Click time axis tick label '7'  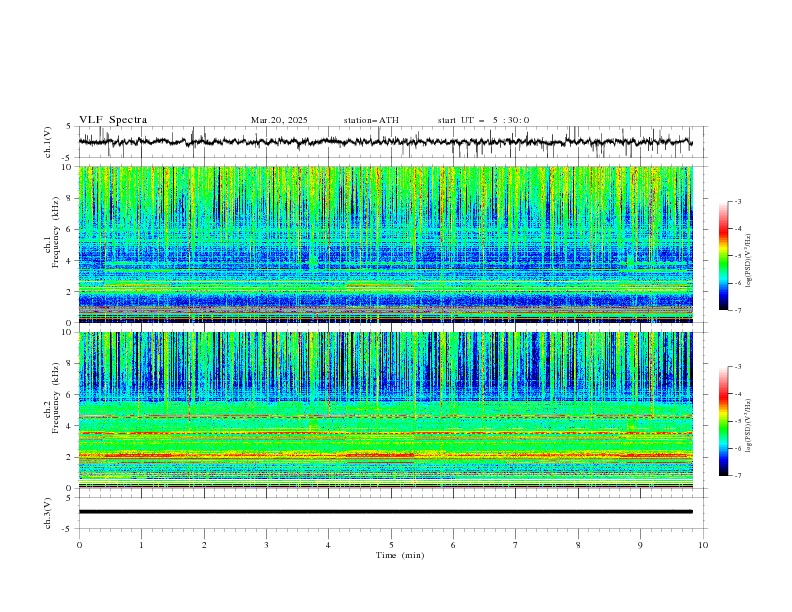[x=516, y=545]
